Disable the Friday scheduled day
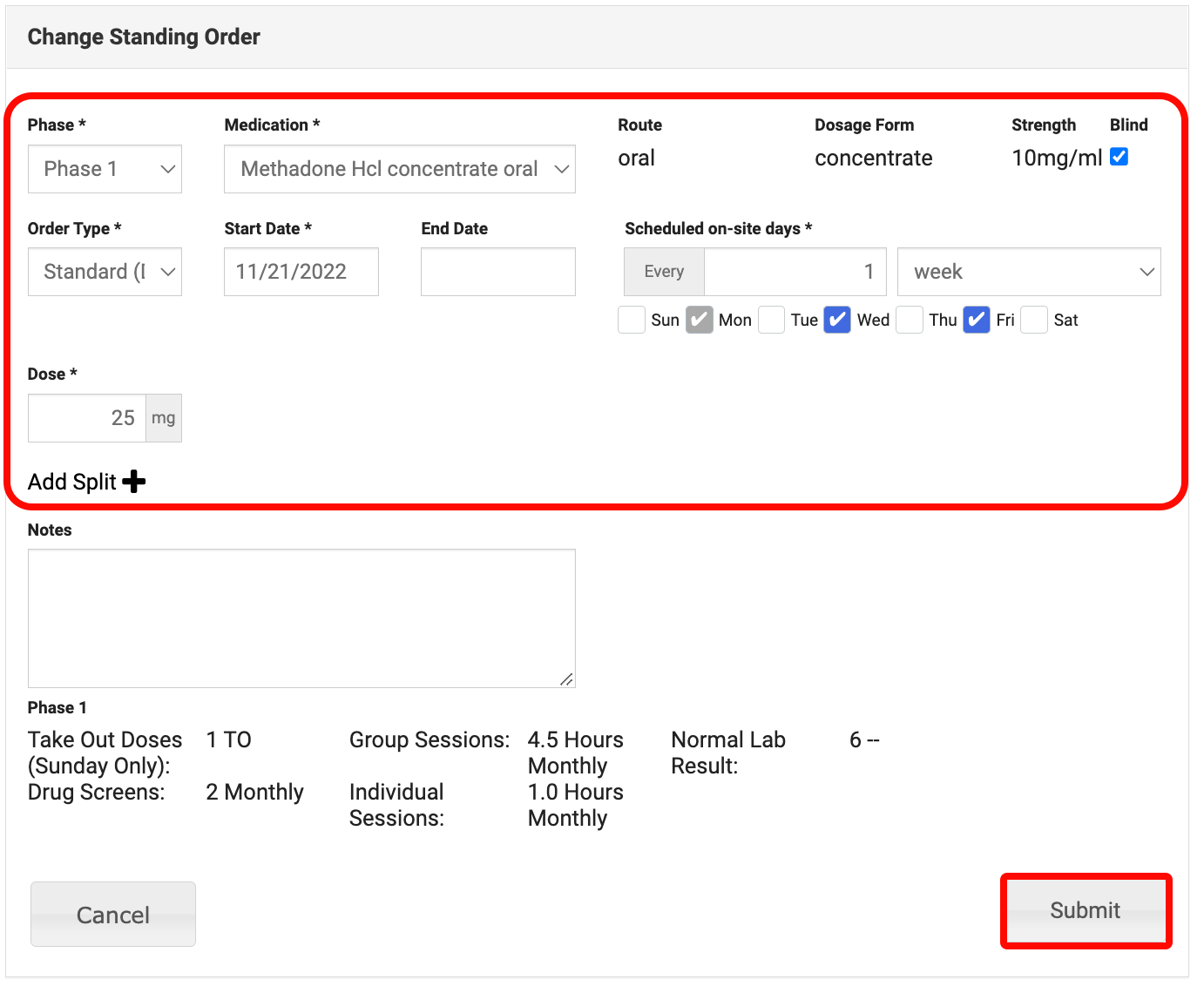Viewport: 1204px width, 986px height. point(976,320)
